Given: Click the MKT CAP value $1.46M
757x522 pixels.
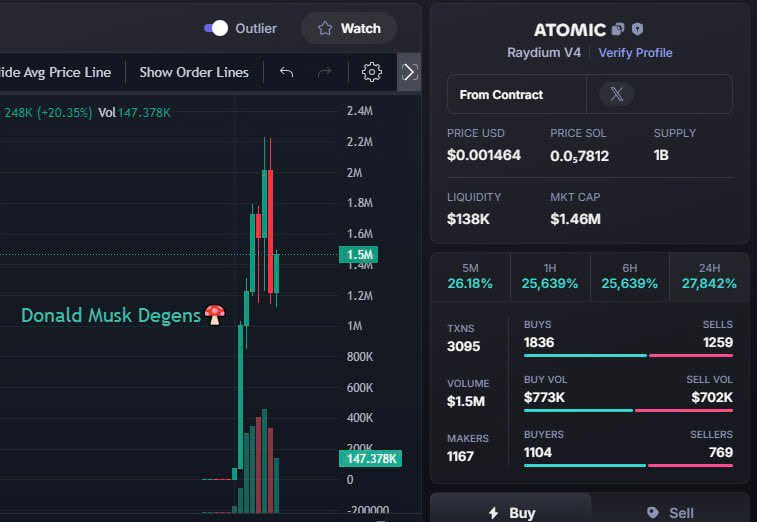Looking at the screenshot, I should [x=575, y=219].
